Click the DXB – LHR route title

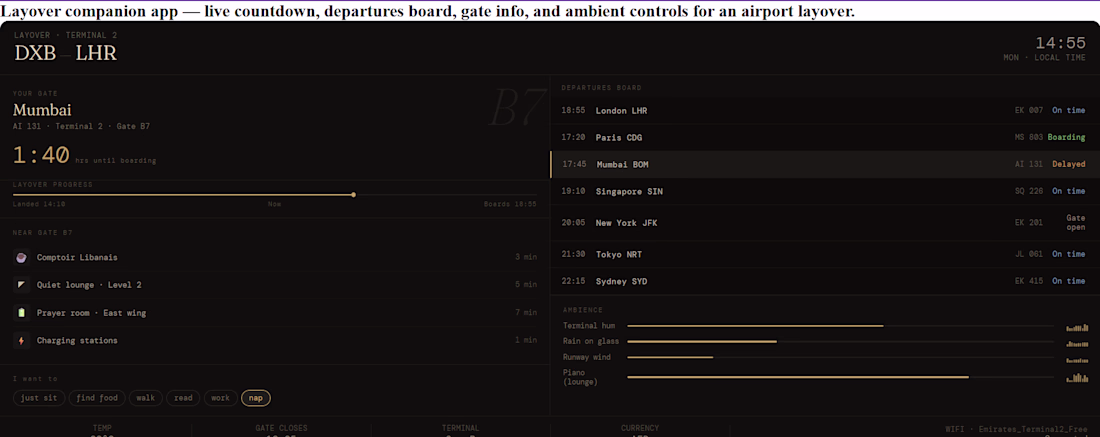pyautogui.click(x=65, y=53)
